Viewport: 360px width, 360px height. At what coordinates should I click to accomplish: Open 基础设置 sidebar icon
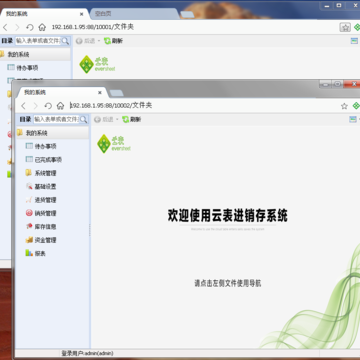click(29, 186)
